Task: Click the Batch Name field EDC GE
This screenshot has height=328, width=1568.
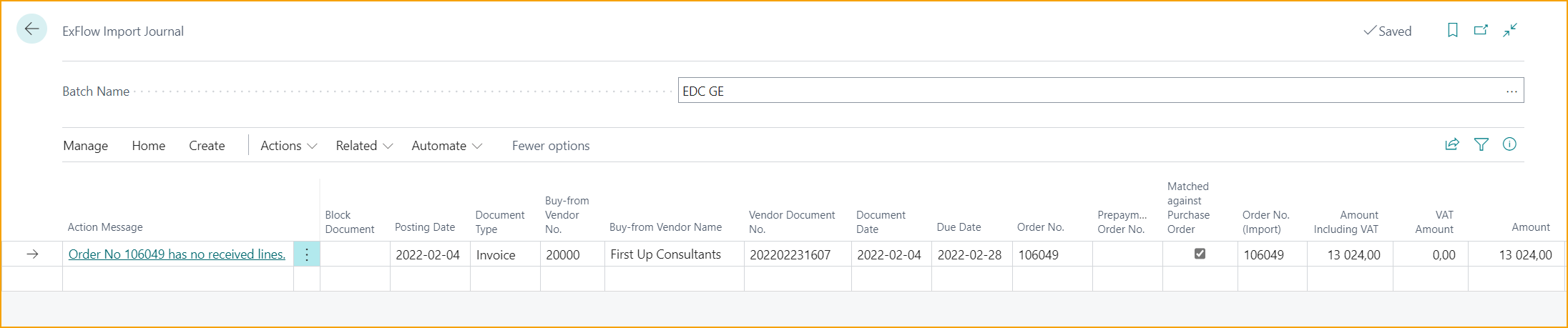Action: coord(1101,91)
